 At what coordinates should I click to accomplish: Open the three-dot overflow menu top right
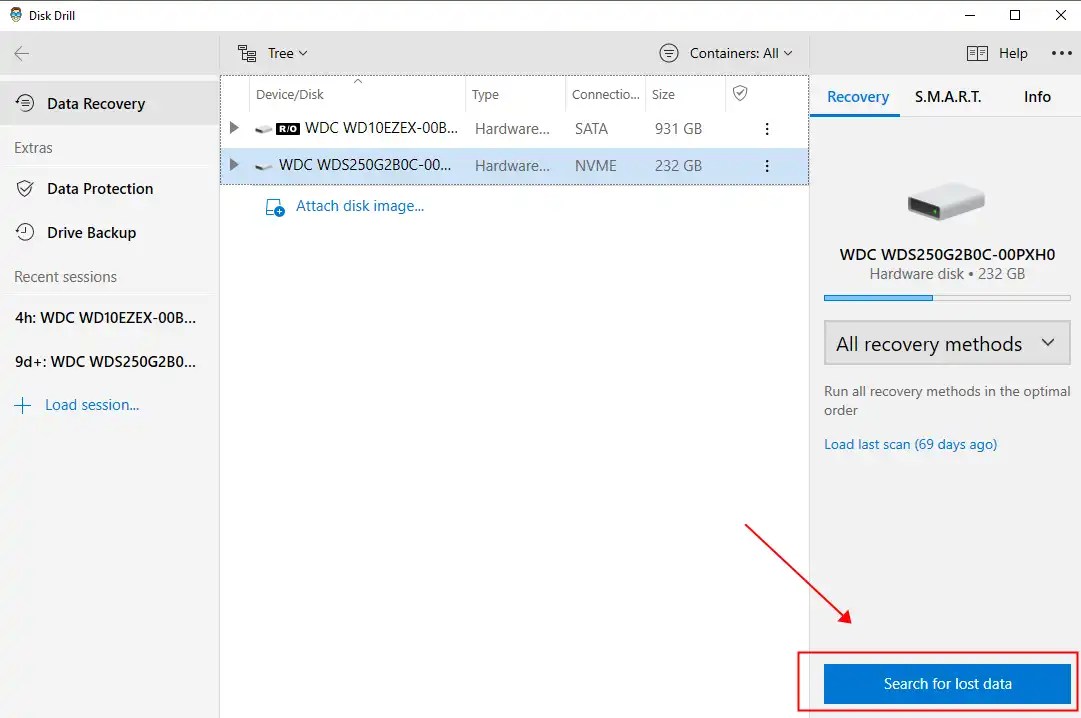[x=1060, y=53]
